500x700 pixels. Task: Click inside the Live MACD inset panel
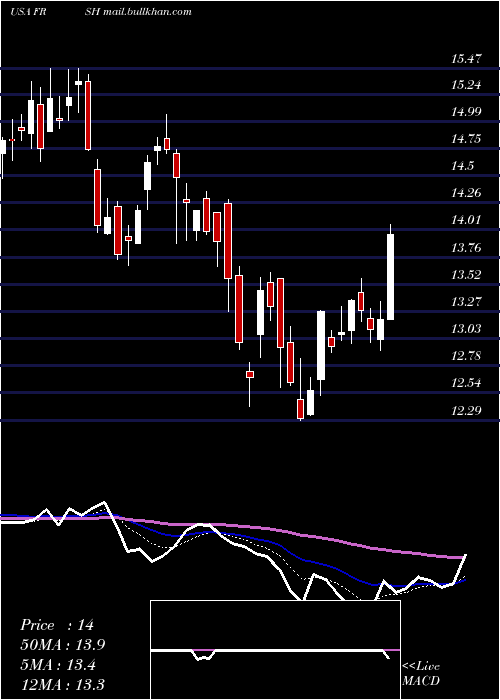275,650
